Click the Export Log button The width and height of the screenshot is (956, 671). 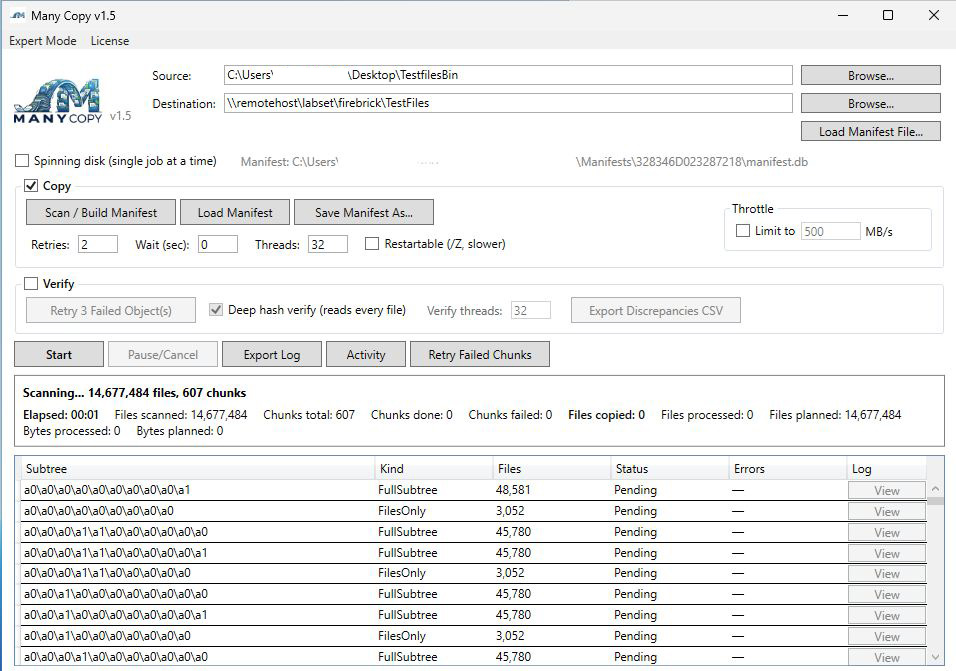(x=272, y=355)
